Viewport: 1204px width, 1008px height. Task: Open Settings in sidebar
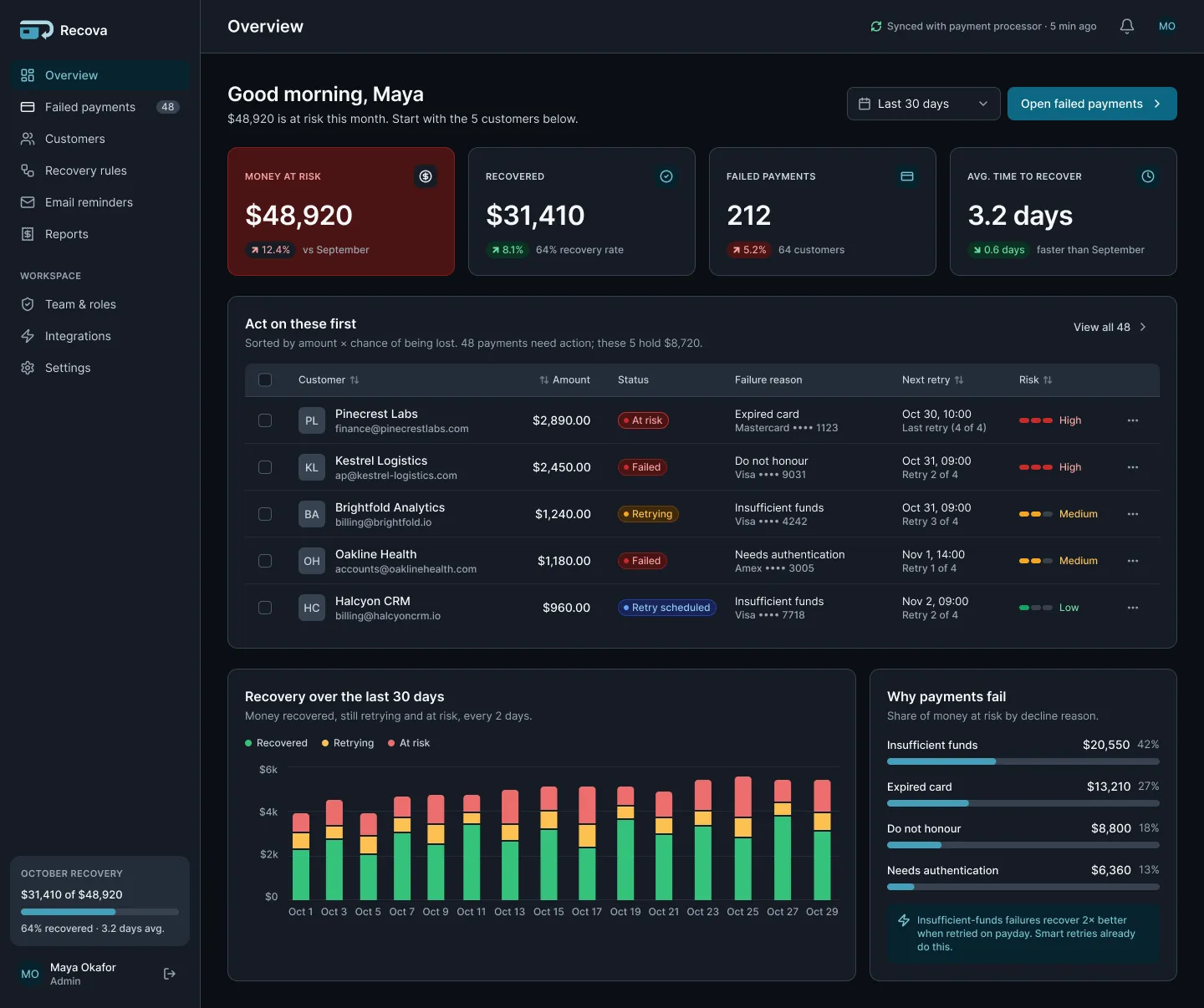tap(100, 368)
